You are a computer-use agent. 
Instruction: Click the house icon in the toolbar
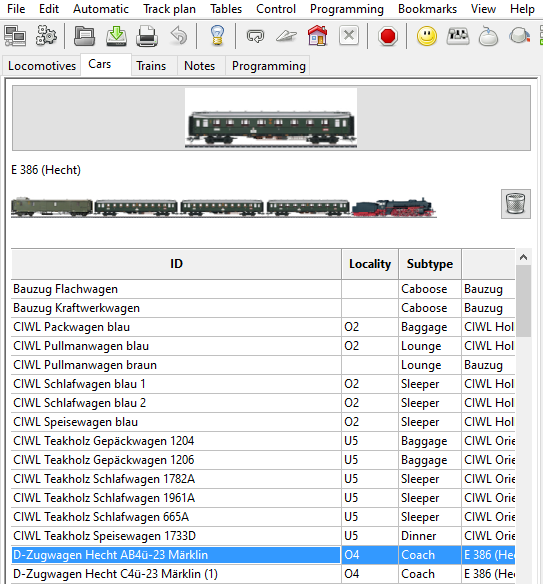(x=317, y=36)
